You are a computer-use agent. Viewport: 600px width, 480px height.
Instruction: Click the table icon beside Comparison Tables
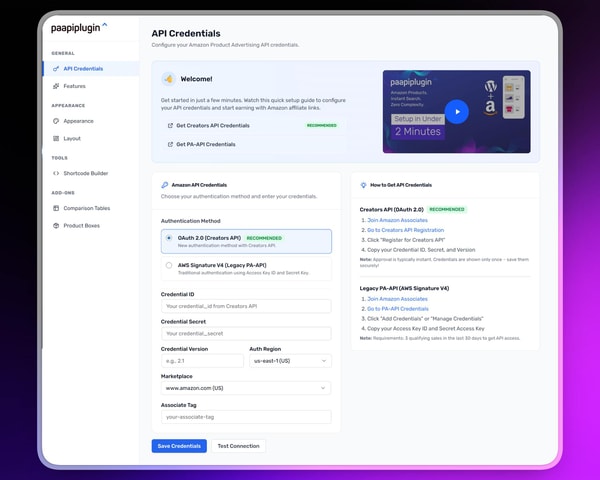coord(56,208)
